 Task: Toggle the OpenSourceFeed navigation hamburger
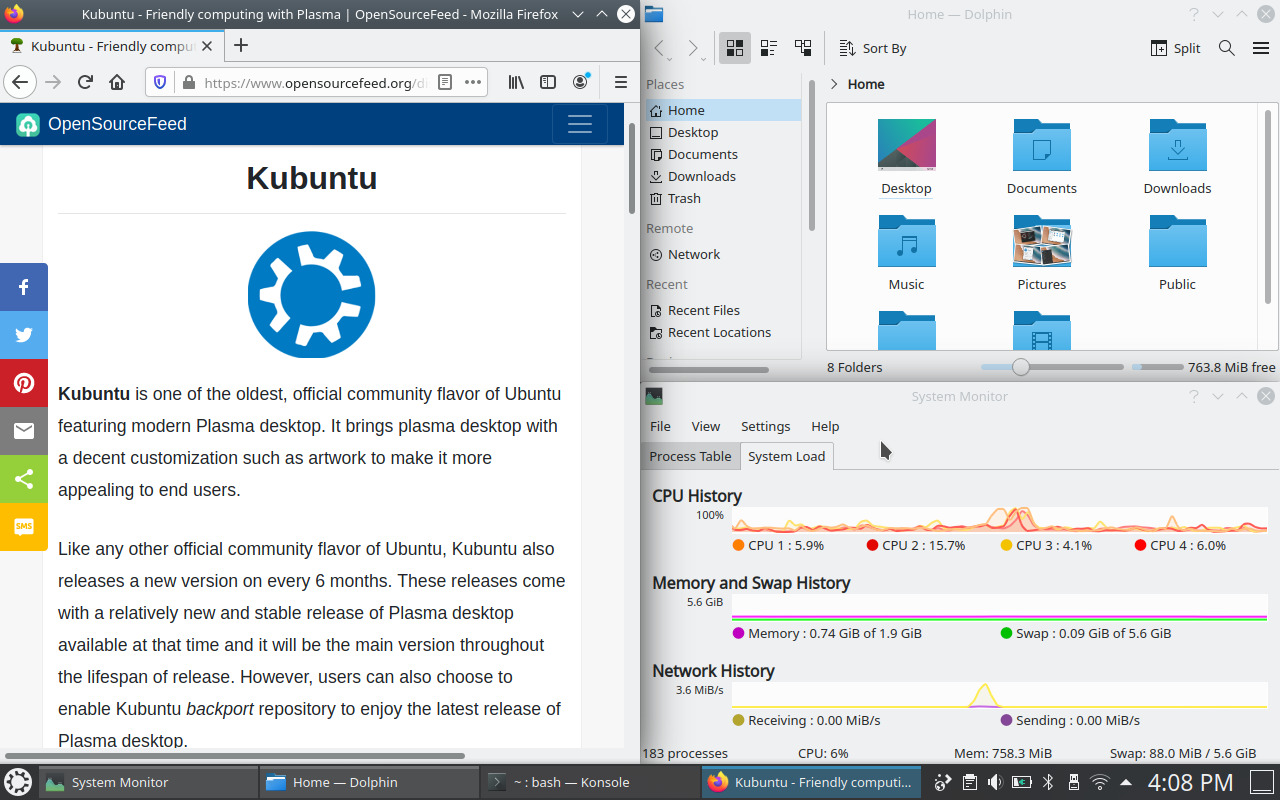(x=581, y=124)
